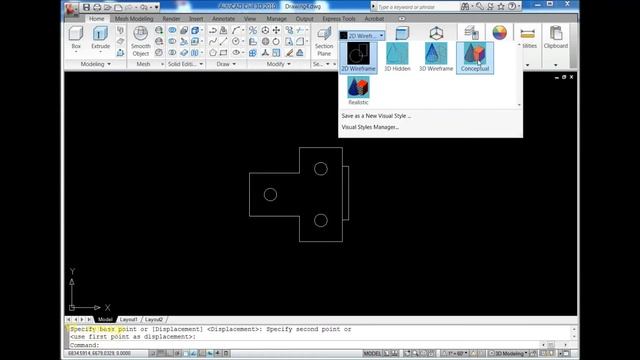Click the 3D Array blue grid icon
This screenshot has width=640, height=360.
click(253, 53)
